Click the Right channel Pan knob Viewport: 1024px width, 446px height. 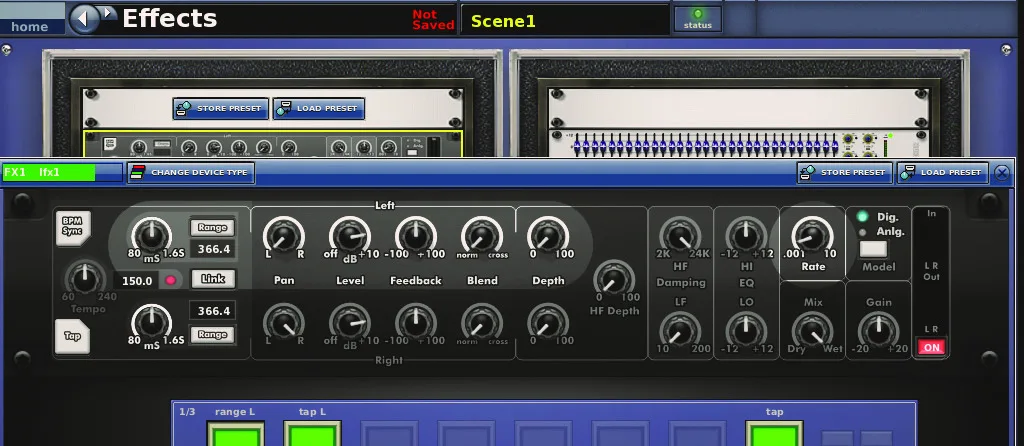tap(284, 323)
